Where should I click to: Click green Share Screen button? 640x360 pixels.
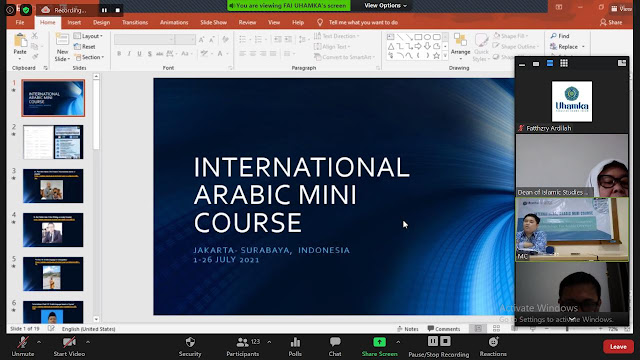380,346
